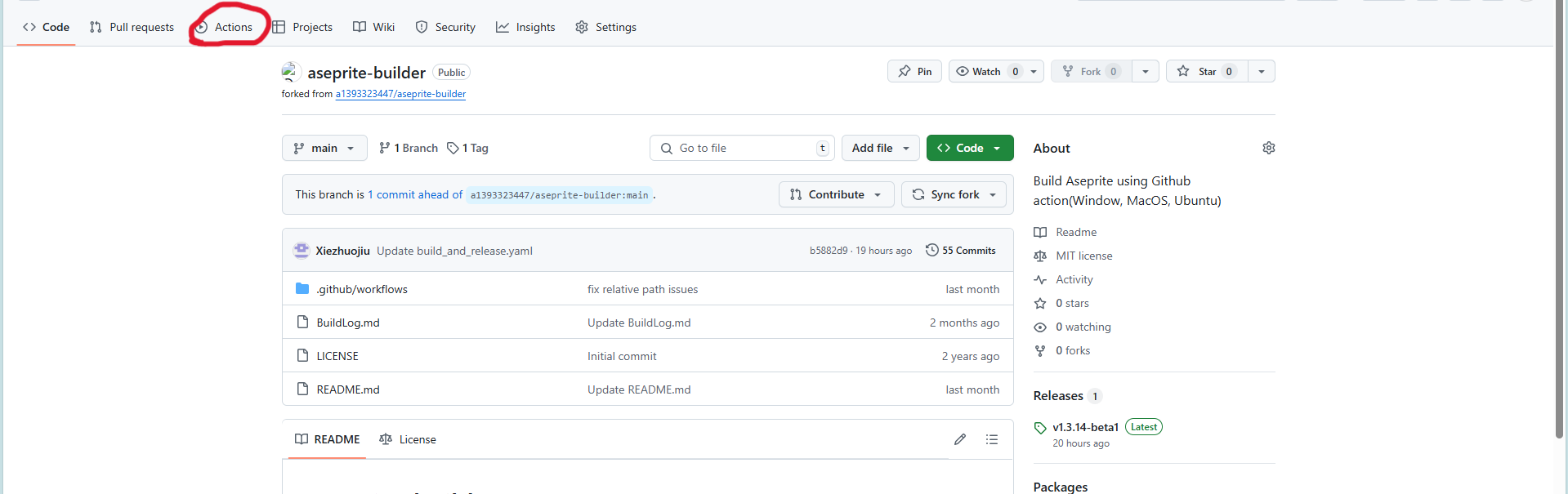Expand the Fork options dropdown arrow
Image resolution: width=1568 pixels, height=494 pixels.
coord(1146,71)
